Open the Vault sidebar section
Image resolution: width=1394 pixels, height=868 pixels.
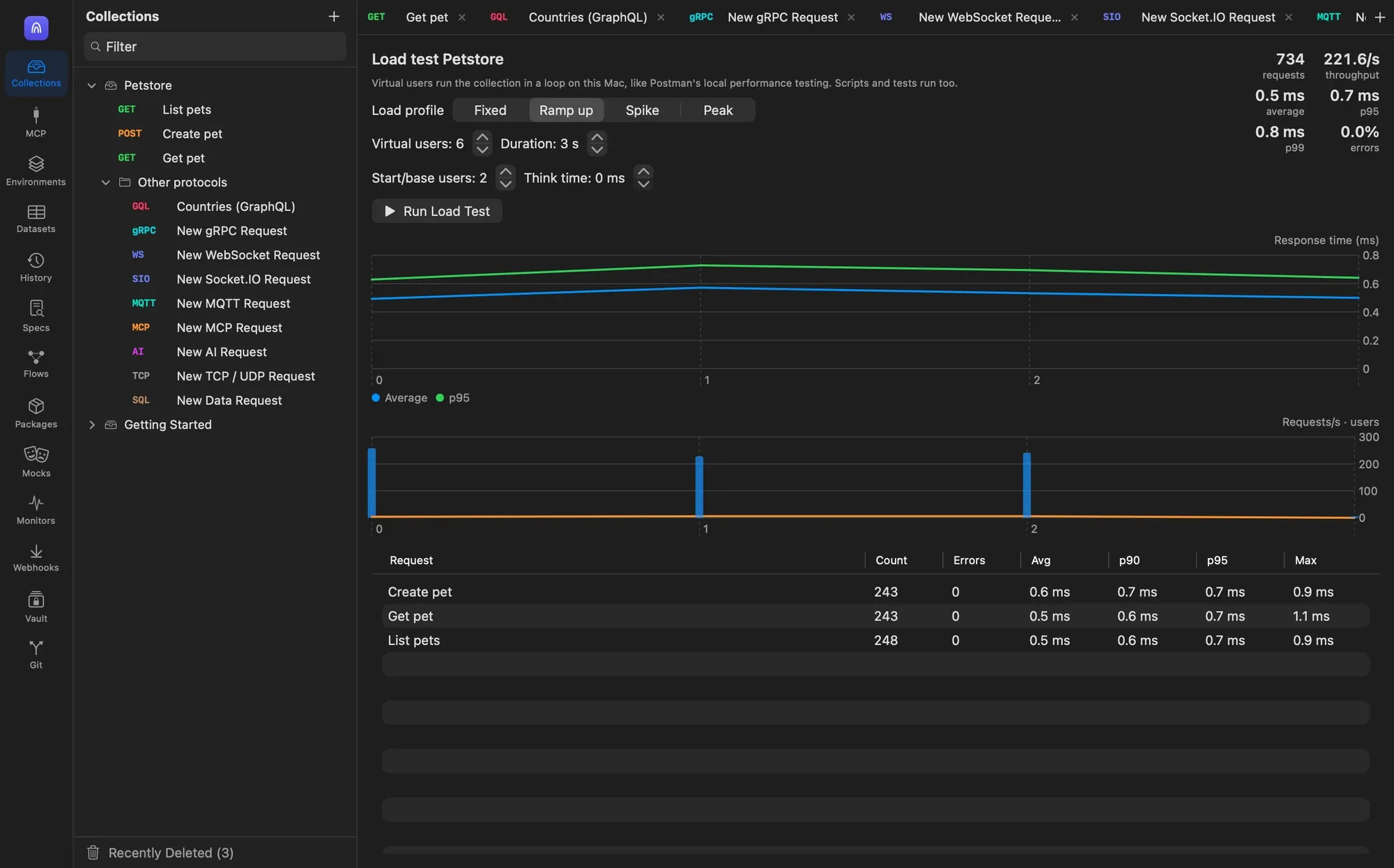pos(36,607)
